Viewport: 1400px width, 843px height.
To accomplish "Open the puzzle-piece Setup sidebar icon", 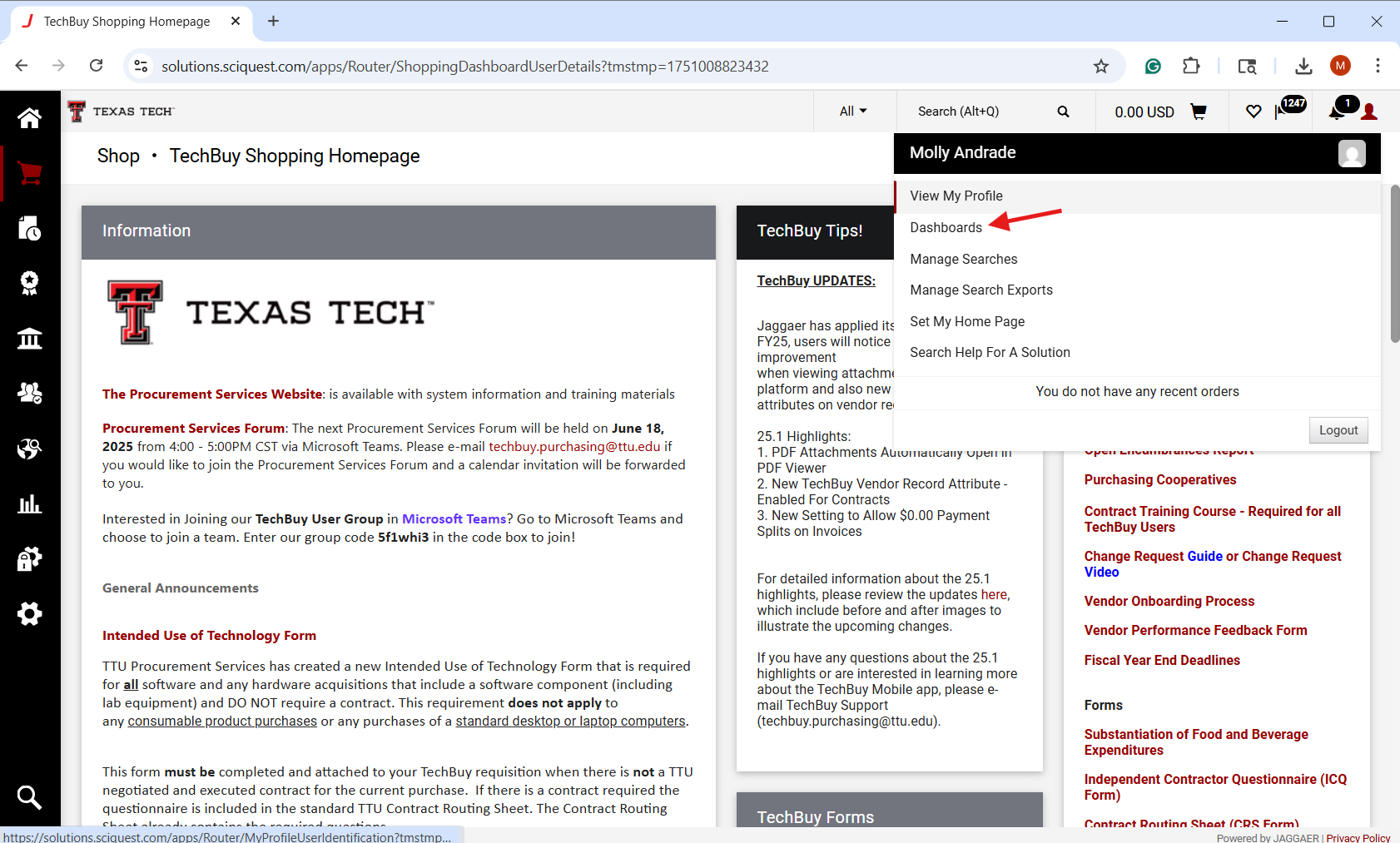I will click(29, 558).
